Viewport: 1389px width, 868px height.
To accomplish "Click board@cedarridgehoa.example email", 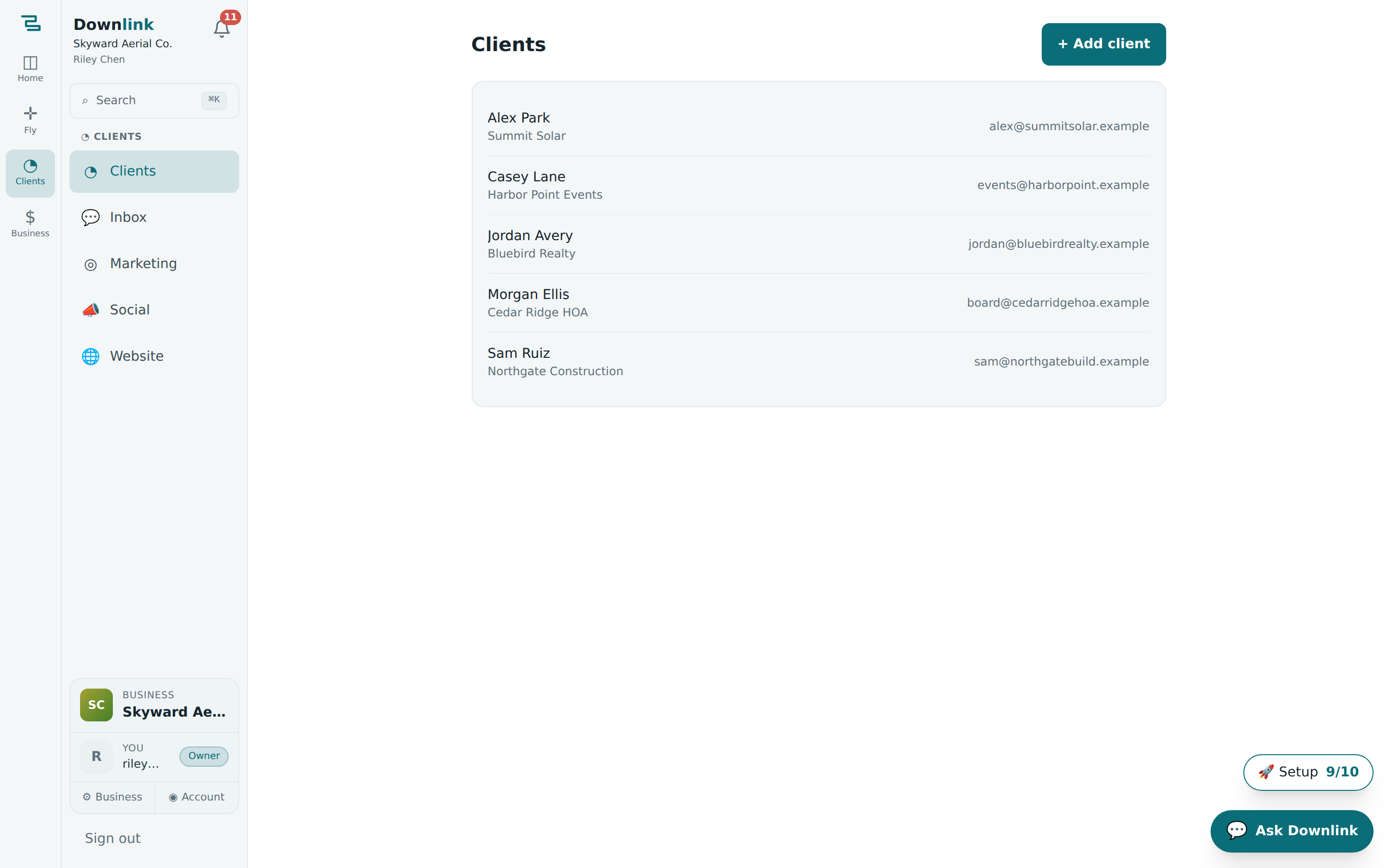I will point(1058,303).
